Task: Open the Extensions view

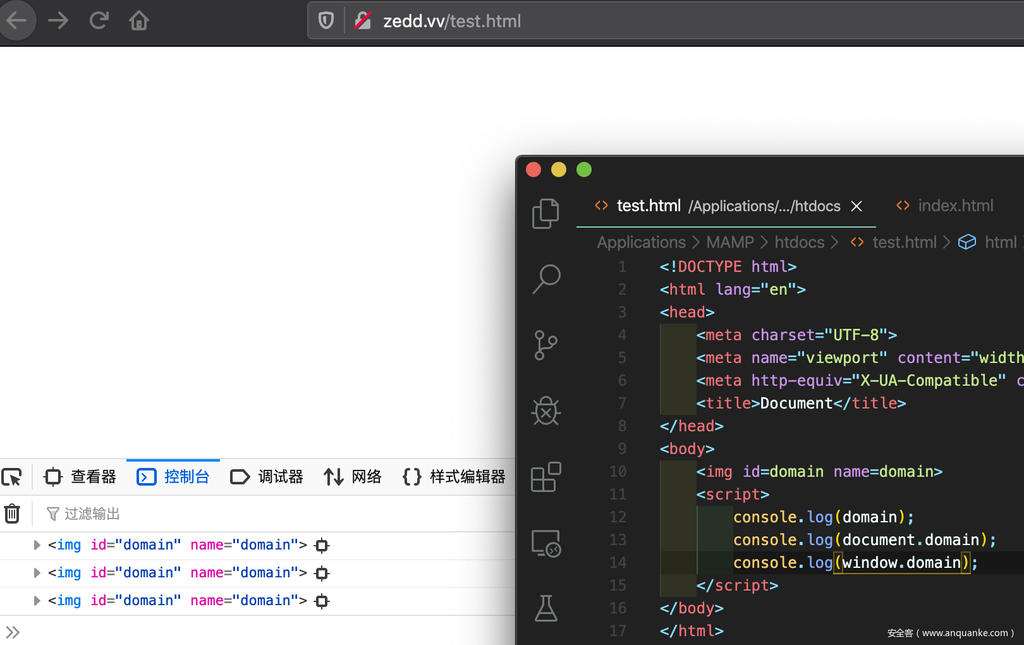Action: click(546, 477)
